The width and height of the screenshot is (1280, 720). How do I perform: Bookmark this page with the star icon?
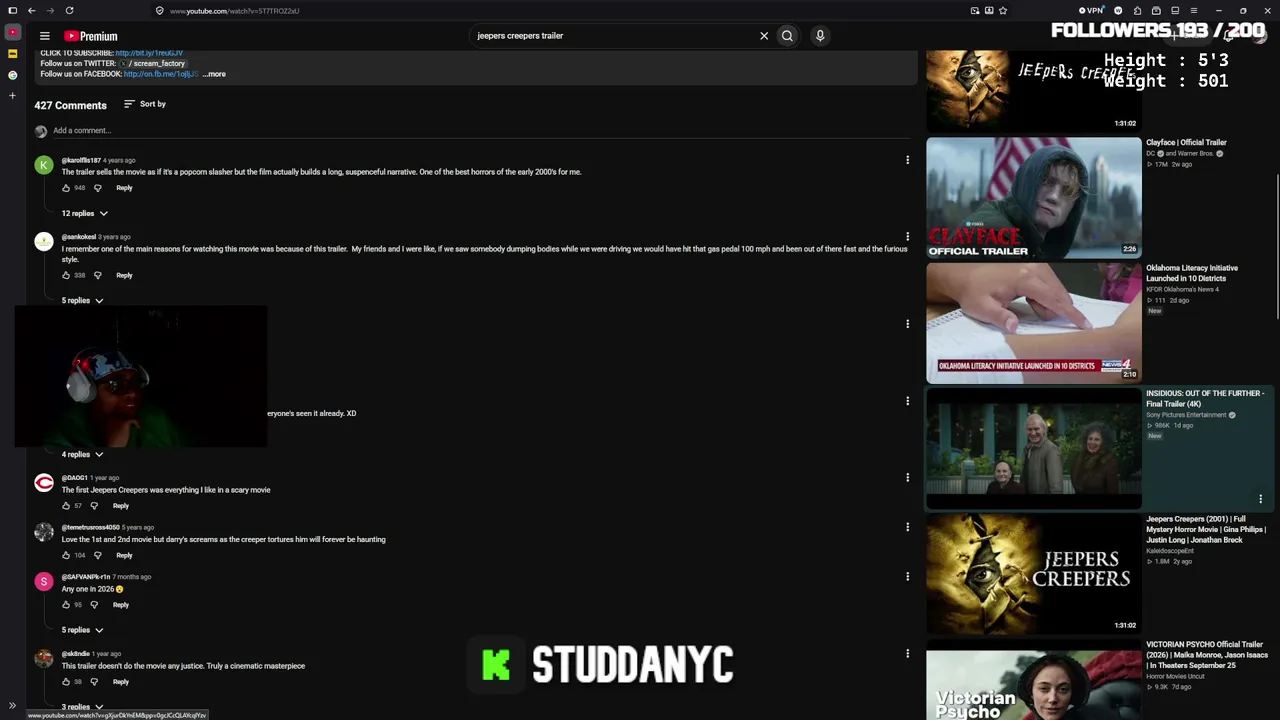(x=1003, y=11)
